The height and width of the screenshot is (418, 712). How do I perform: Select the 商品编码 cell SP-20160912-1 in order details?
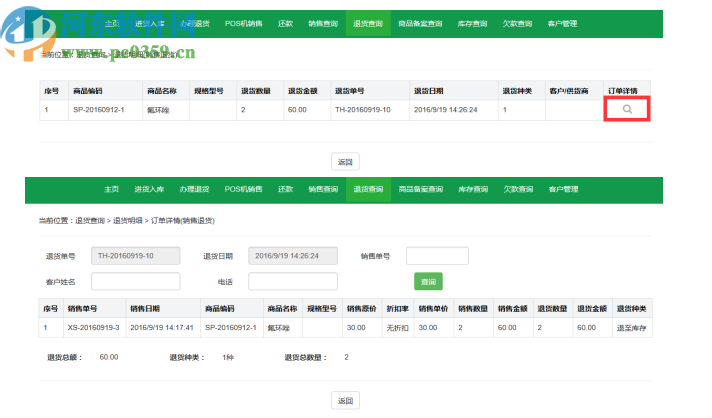click(x=231, y=328)
